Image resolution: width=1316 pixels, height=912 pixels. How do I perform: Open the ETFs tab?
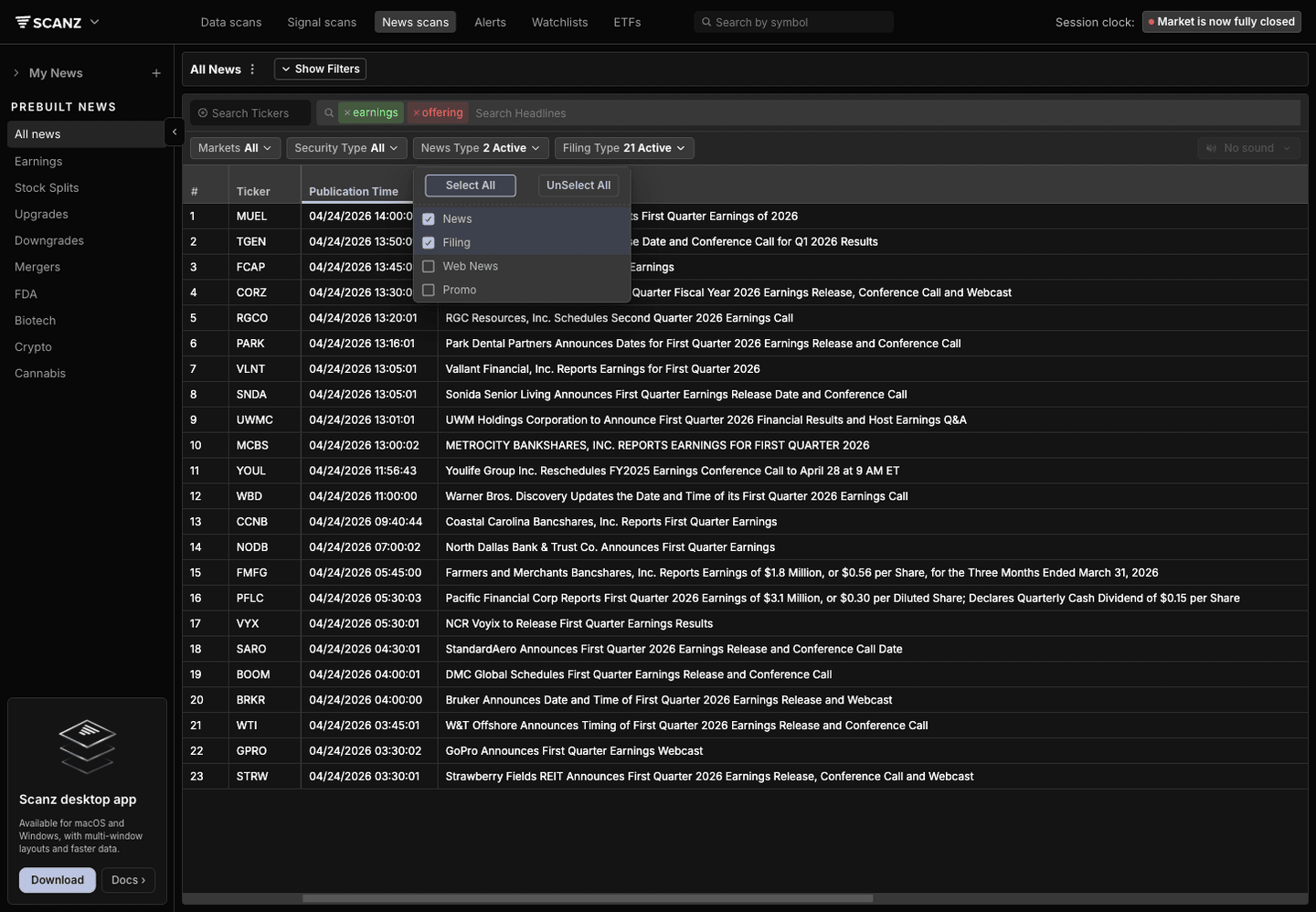click(x=627, y=22)
